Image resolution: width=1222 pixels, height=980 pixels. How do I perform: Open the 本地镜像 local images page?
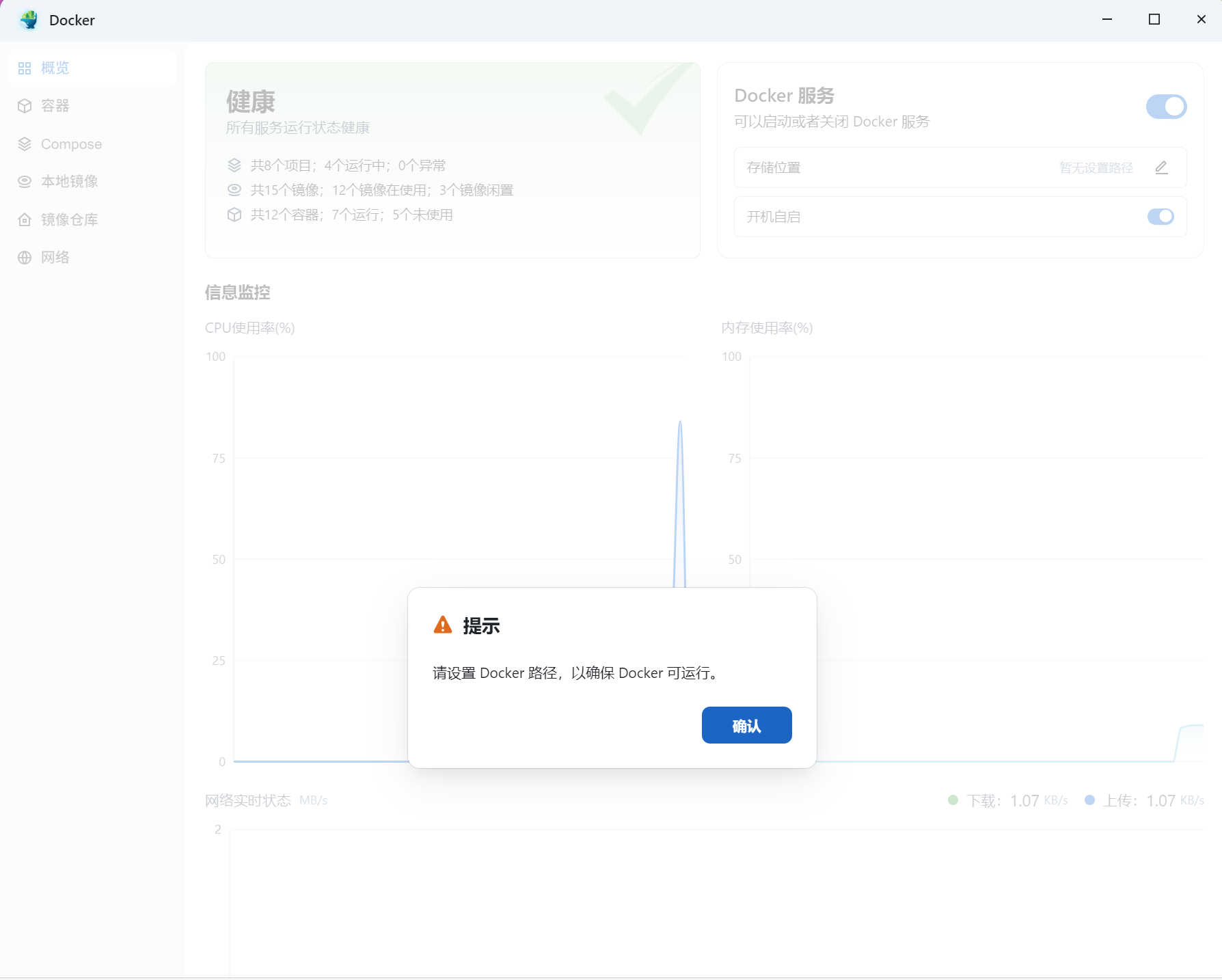[92, 182]
